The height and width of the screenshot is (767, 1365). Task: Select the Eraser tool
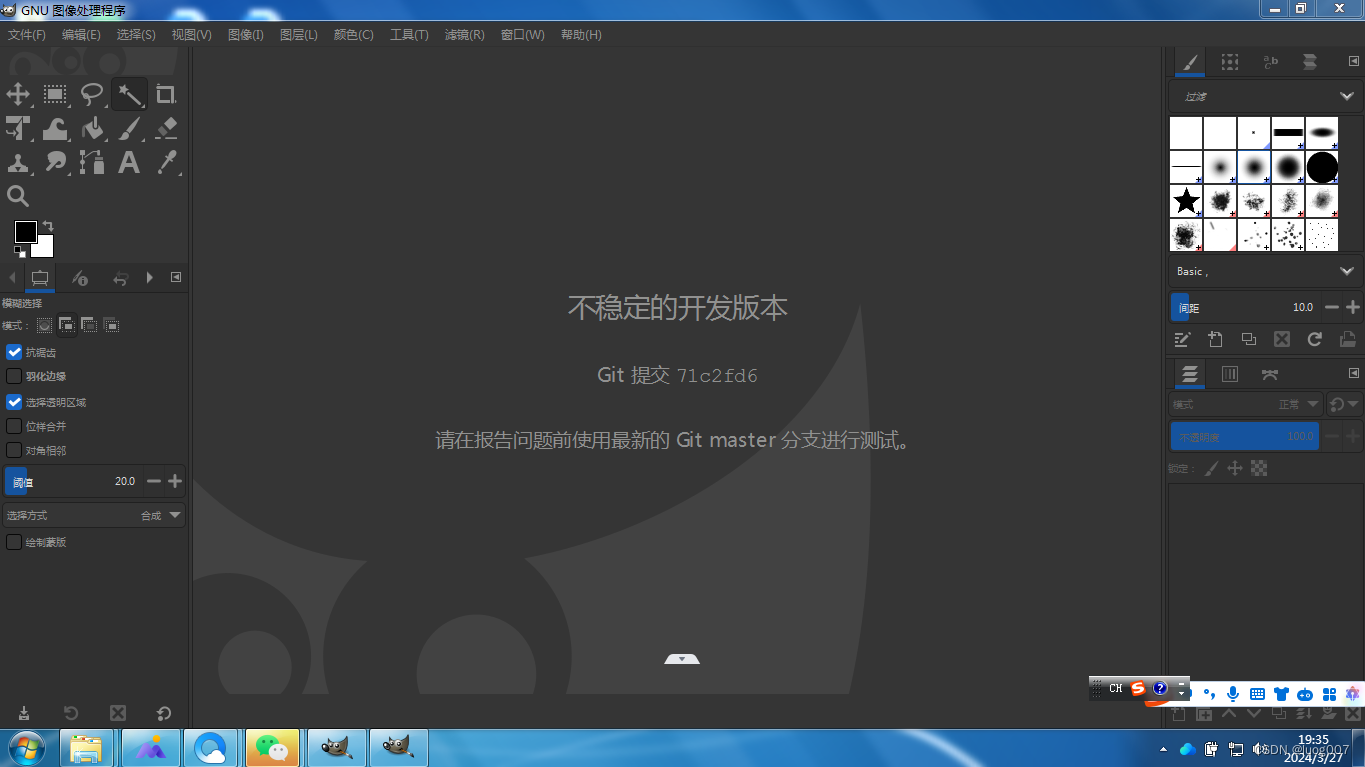pyautogui.click(x=166, y=128)
